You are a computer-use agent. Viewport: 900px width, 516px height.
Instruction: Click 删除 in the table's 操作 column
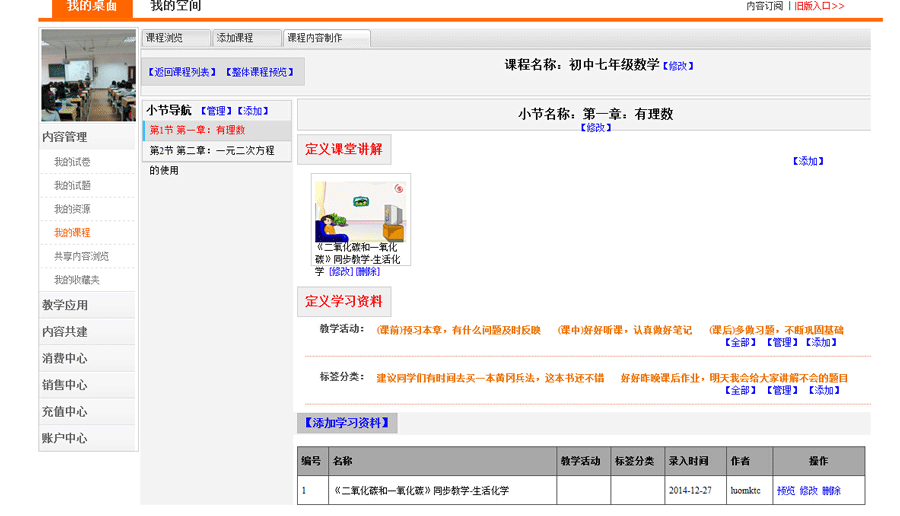click(x=832, y=491)
